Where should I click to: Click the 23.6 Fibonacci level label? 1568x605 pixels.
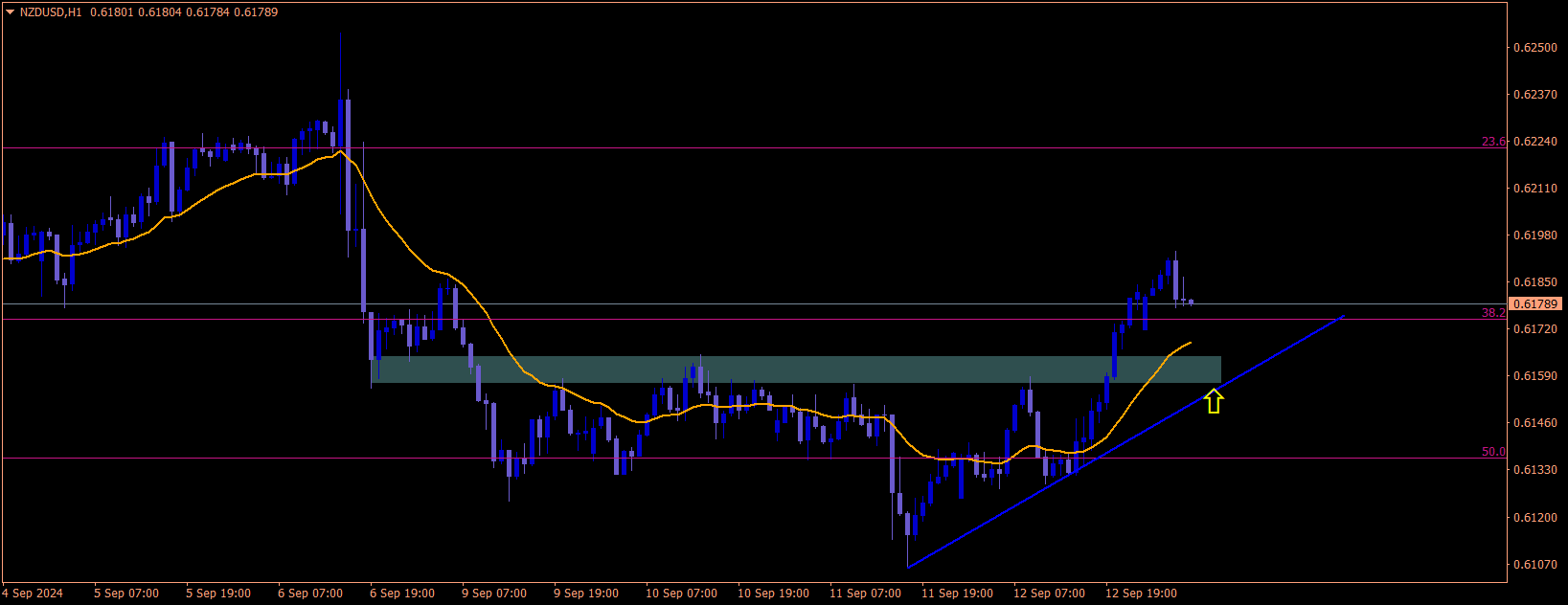(x=1493, y=142)
